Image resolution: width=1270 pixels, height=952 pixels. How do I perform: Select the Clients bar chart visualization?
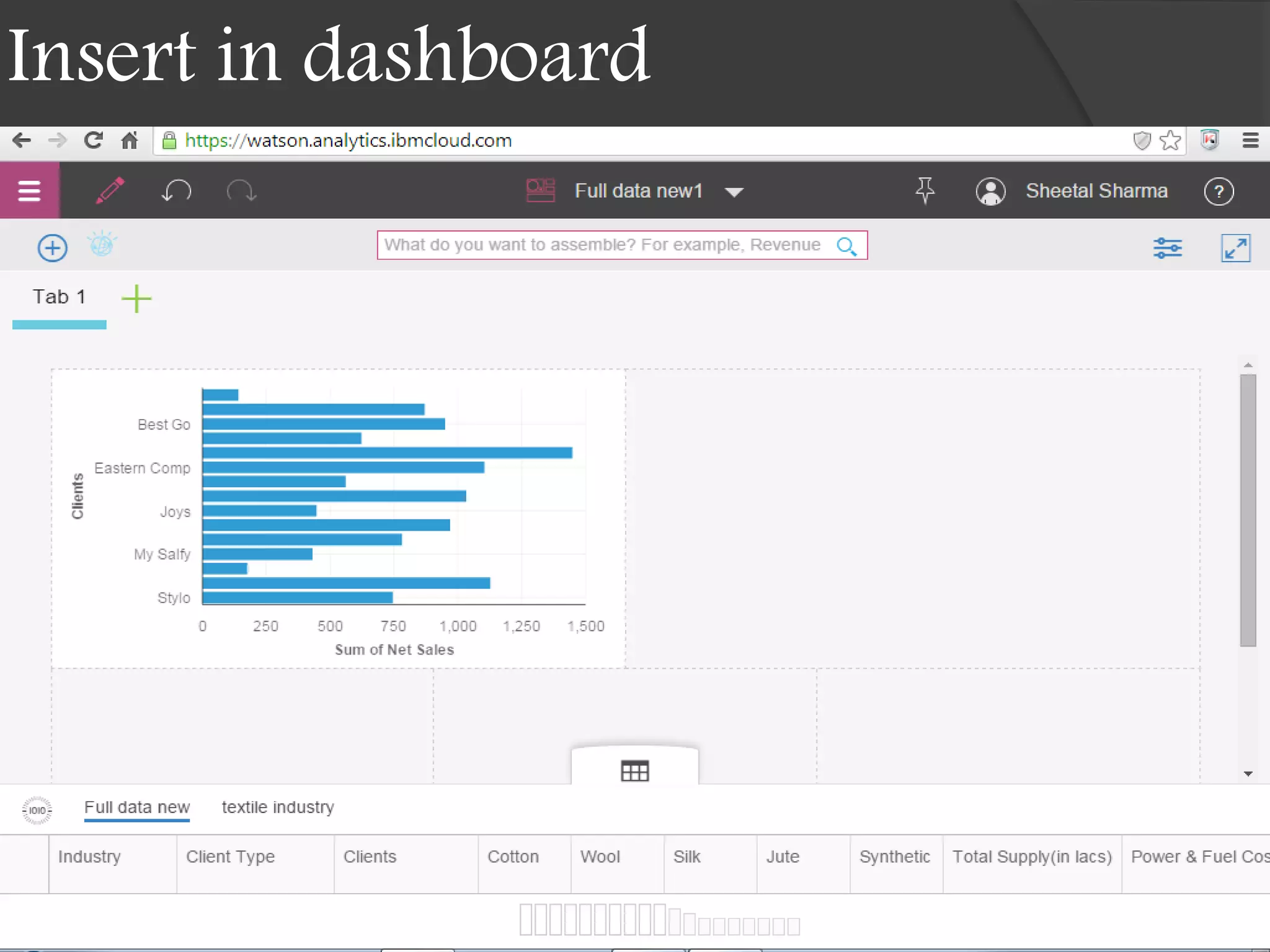click(339, 519)
